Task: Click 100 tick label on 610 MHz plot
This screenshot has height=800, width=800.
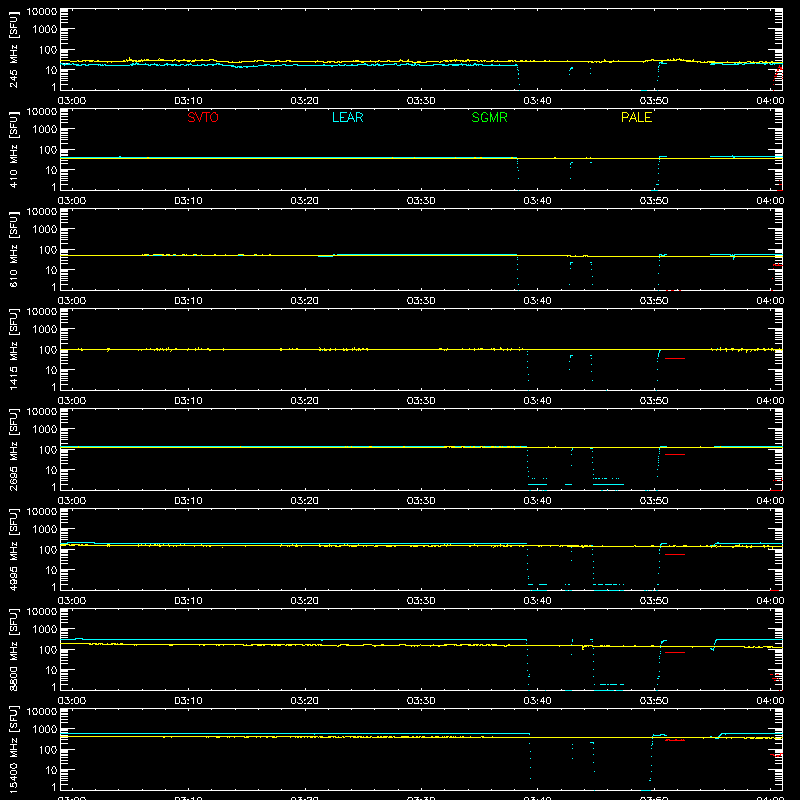Action: (48, 250)
